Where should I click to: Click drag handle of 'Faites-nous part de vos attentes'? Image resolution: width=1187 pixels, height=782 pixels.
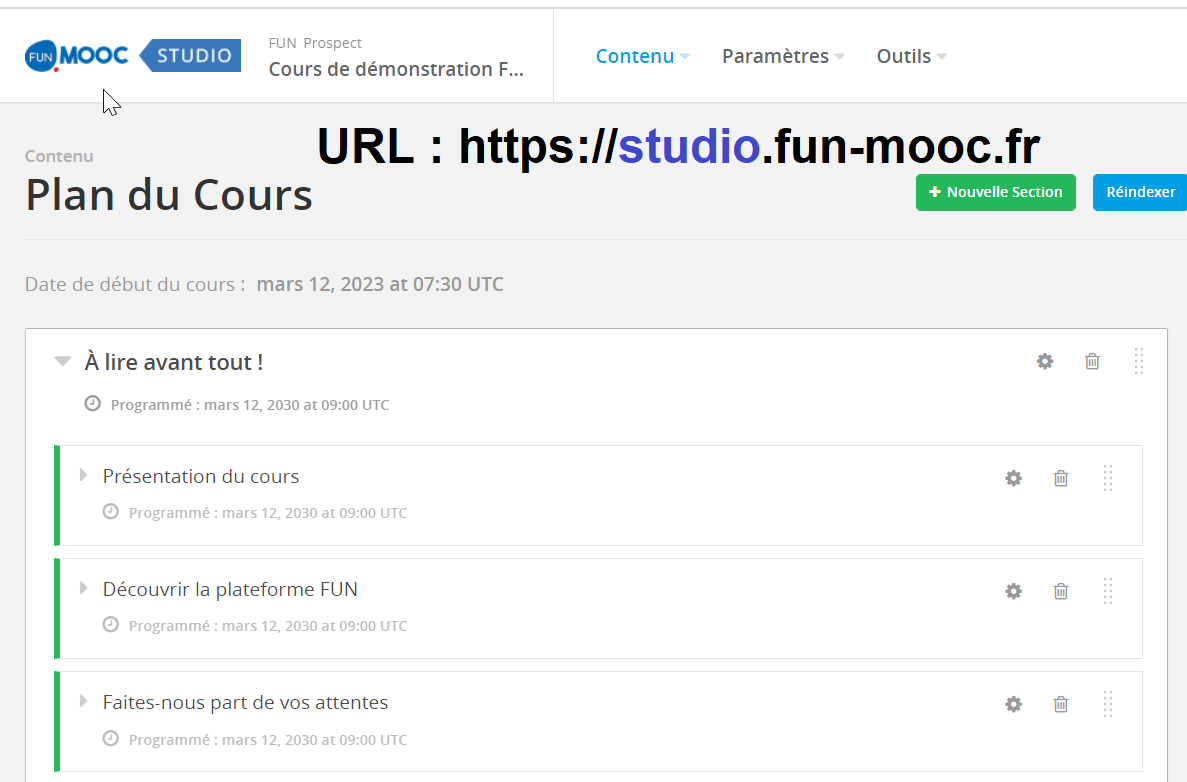coord(1108,704)
